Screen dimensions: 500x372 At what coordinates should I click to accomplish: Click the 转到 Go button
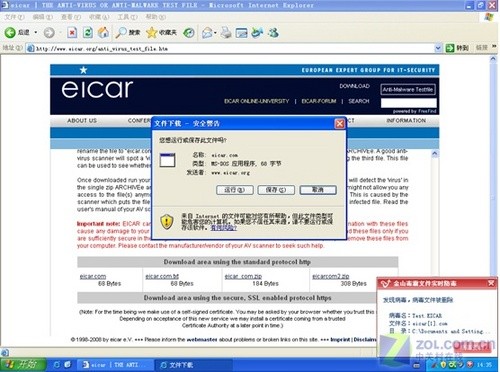[x=457, y=48]
